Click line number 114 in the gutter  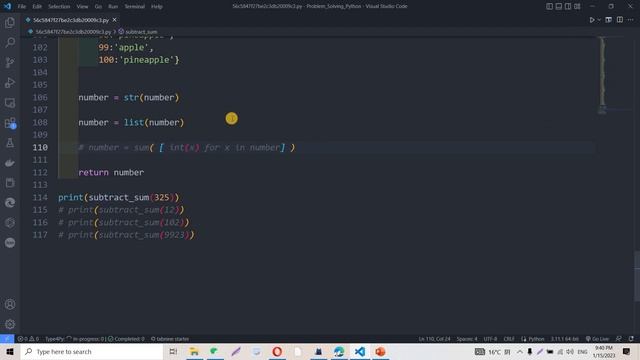pos(40,198)
